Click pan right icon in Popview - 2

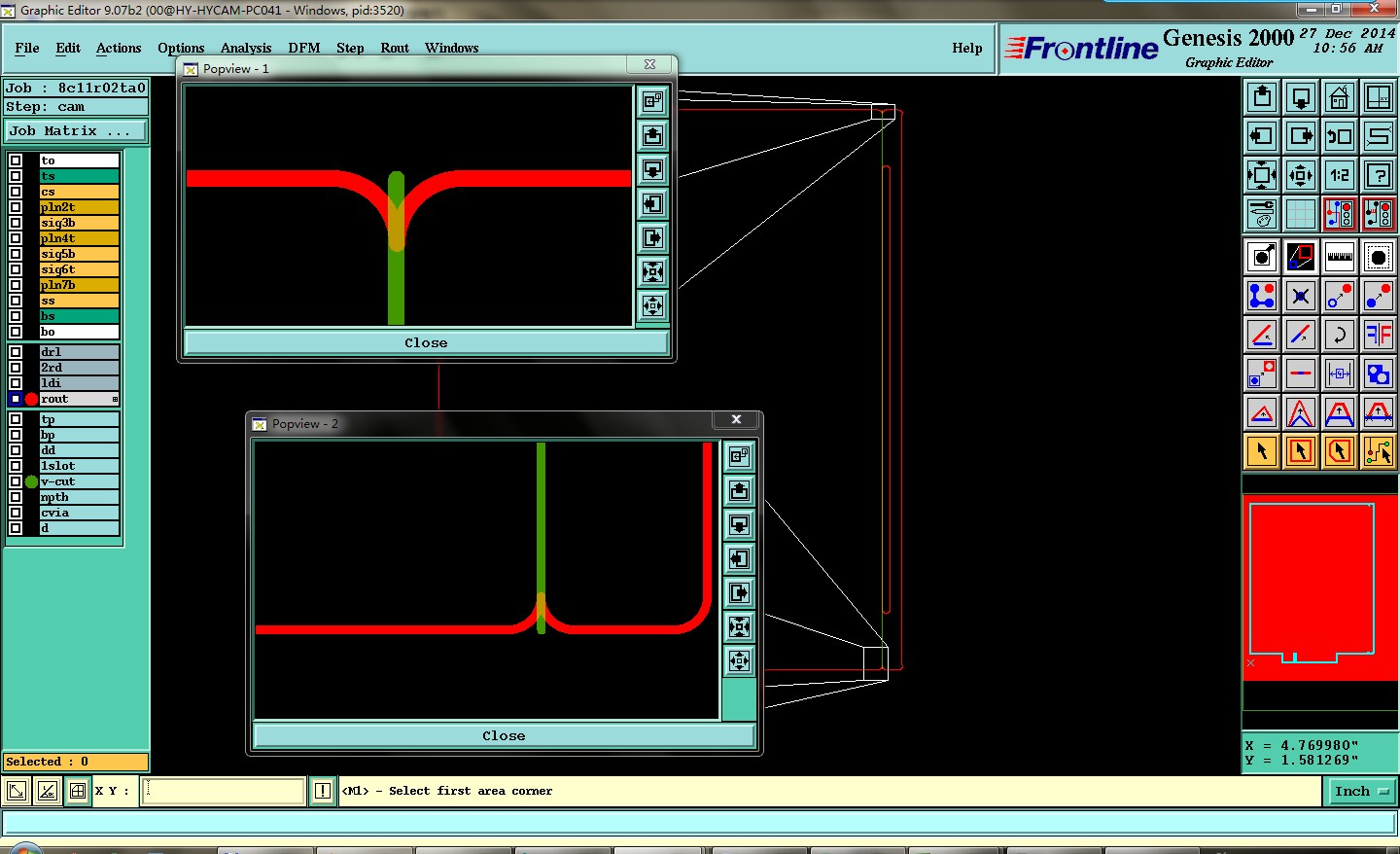[x=740, y=592]
